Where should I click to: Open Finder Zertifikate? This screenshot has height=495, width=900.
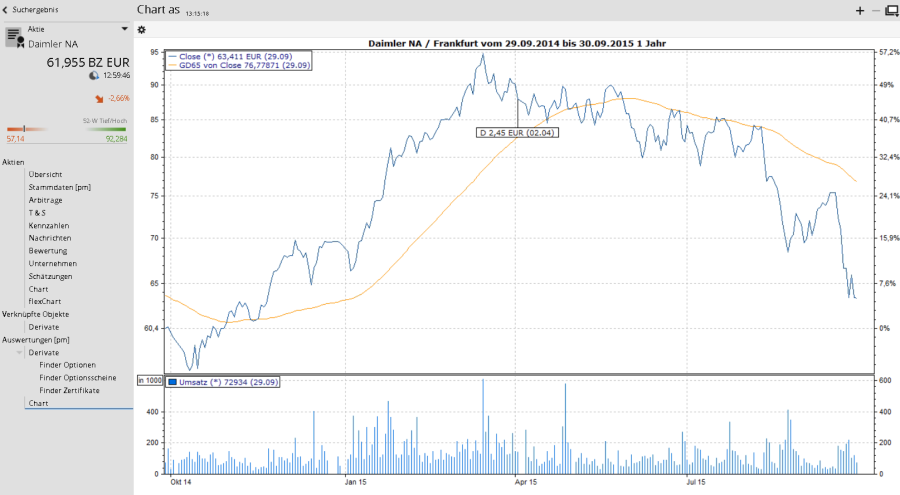click(x=69, y=390)
